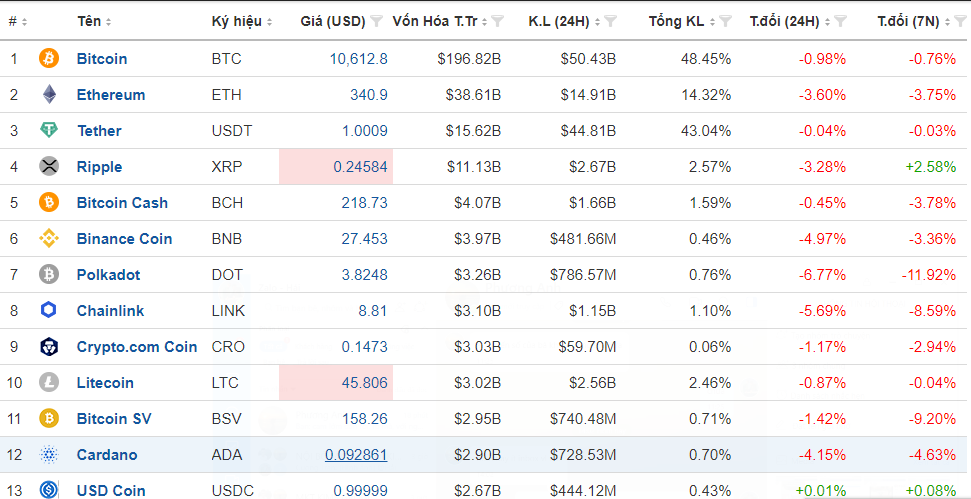Click the Ethereum diamond logo icon

coord(49,95)
